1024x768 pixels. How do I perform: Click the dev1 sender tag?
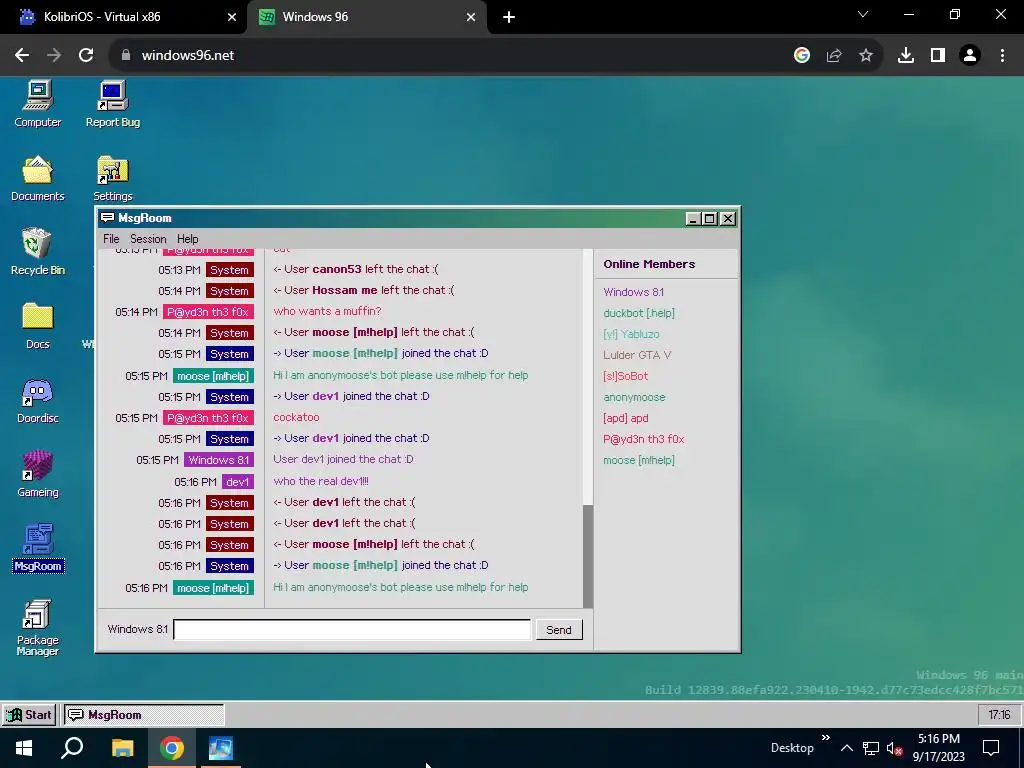coord(238,482)
